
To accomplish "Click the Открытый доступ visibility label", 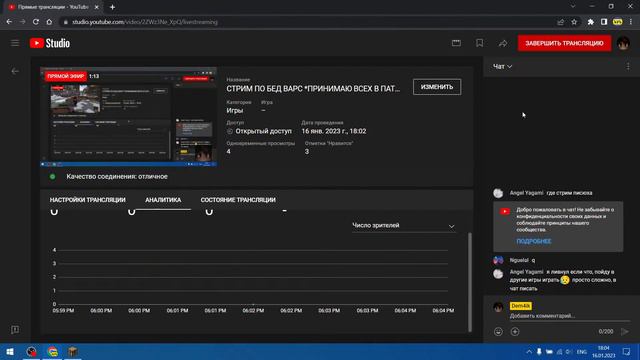I will pos(263,131).
